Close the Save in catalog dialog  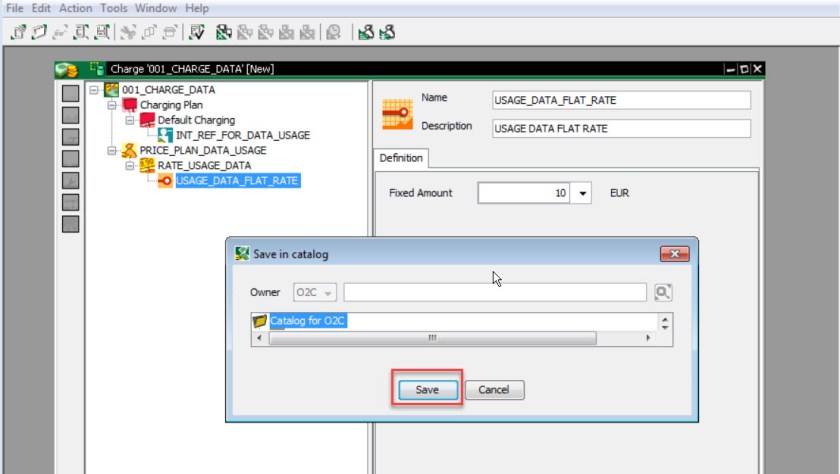point(674,254)
